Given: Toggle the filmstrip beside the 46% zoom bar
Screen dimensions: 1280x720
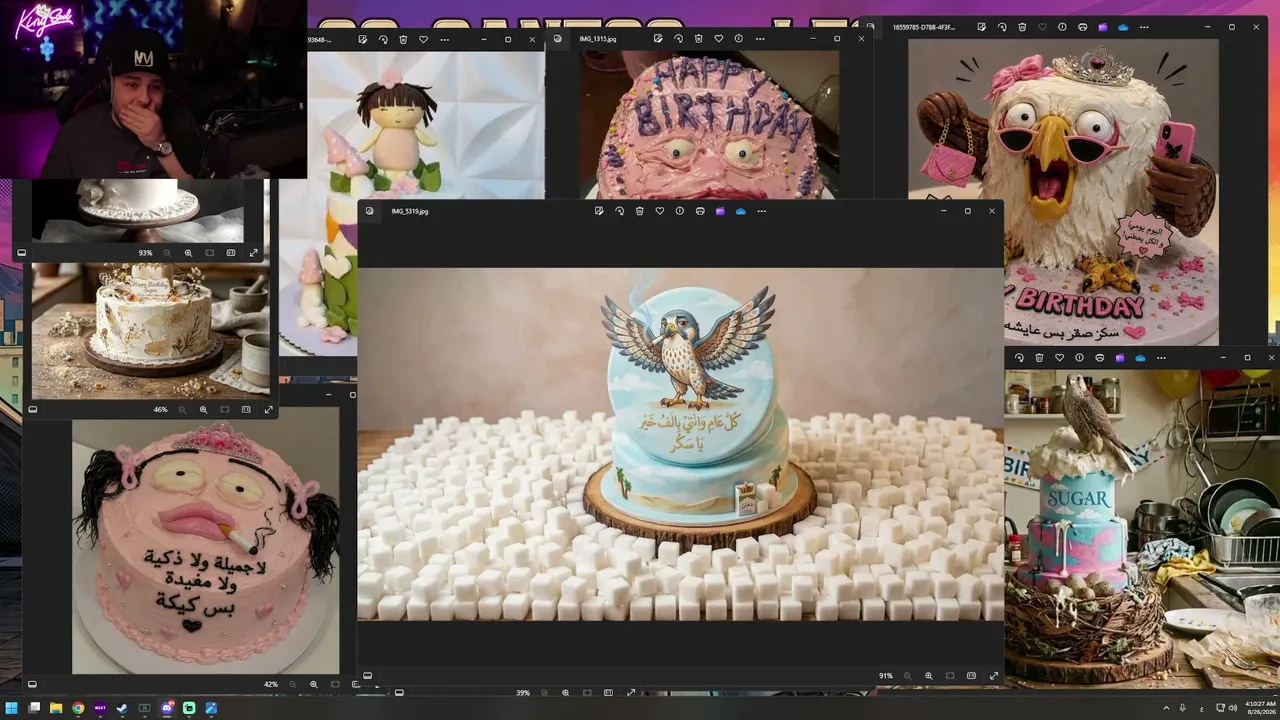Looking at the screenshot, I should tap(32, 409).
